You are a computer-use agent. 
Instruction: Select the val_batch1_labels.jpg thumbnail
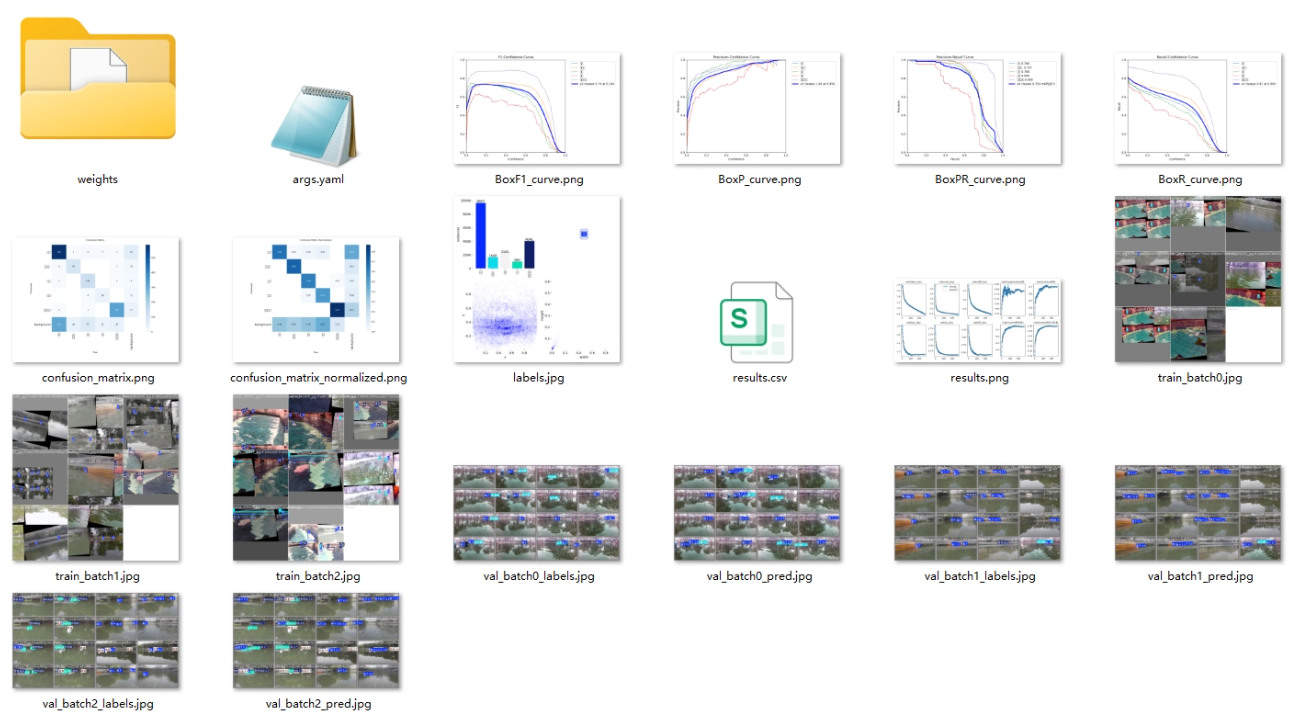coord(978,512)
